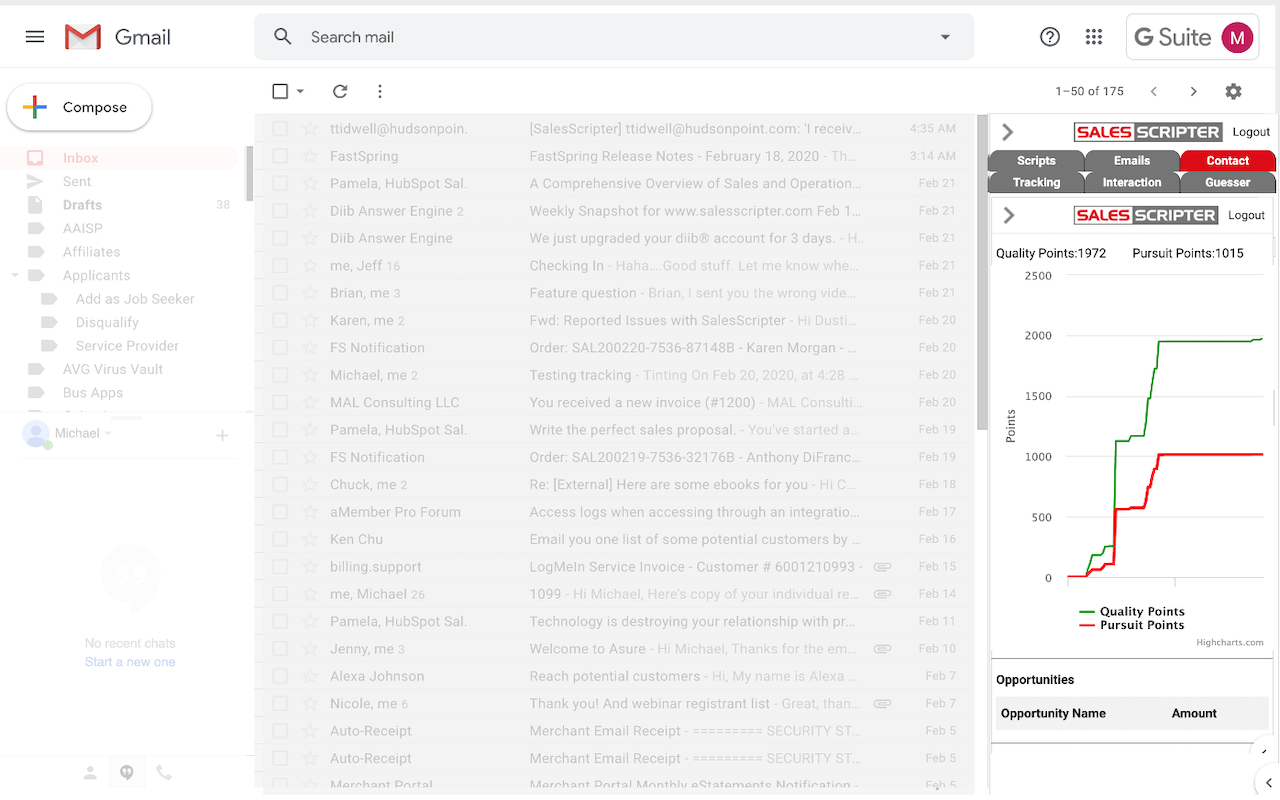Screen dimensions: 1280x800
Task: Open the Michael chat status dropdown
Action: 108,433
